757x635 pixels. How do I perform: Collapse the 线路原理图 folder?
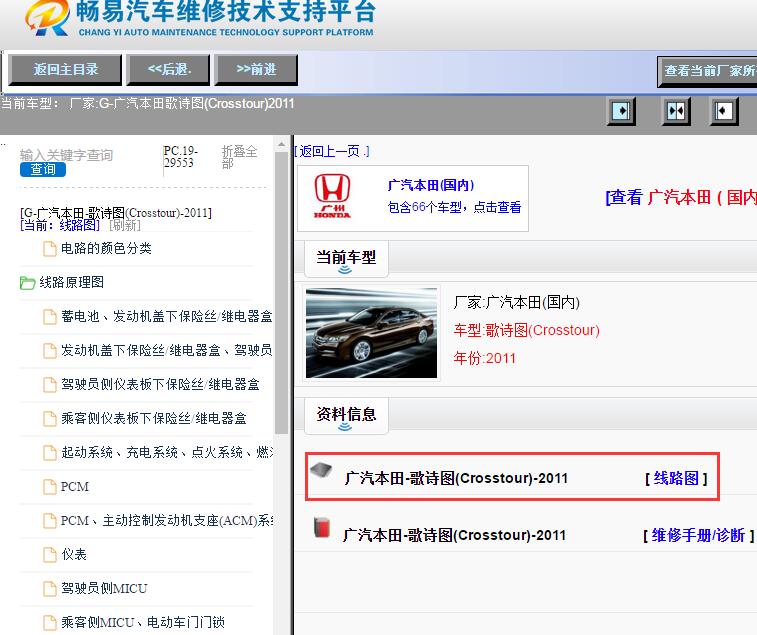click(71, 282)
